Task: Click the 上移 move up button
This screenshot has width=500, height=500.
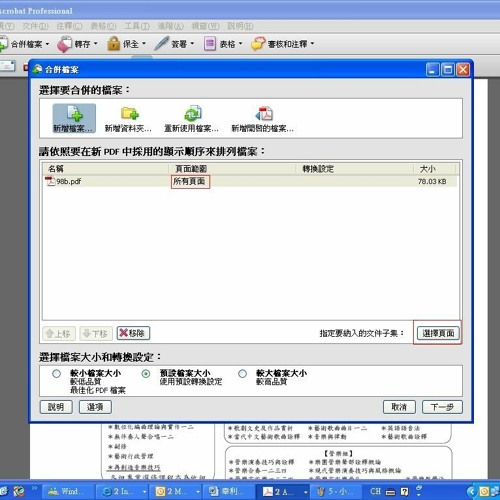Action: click(x=59, y=333)
